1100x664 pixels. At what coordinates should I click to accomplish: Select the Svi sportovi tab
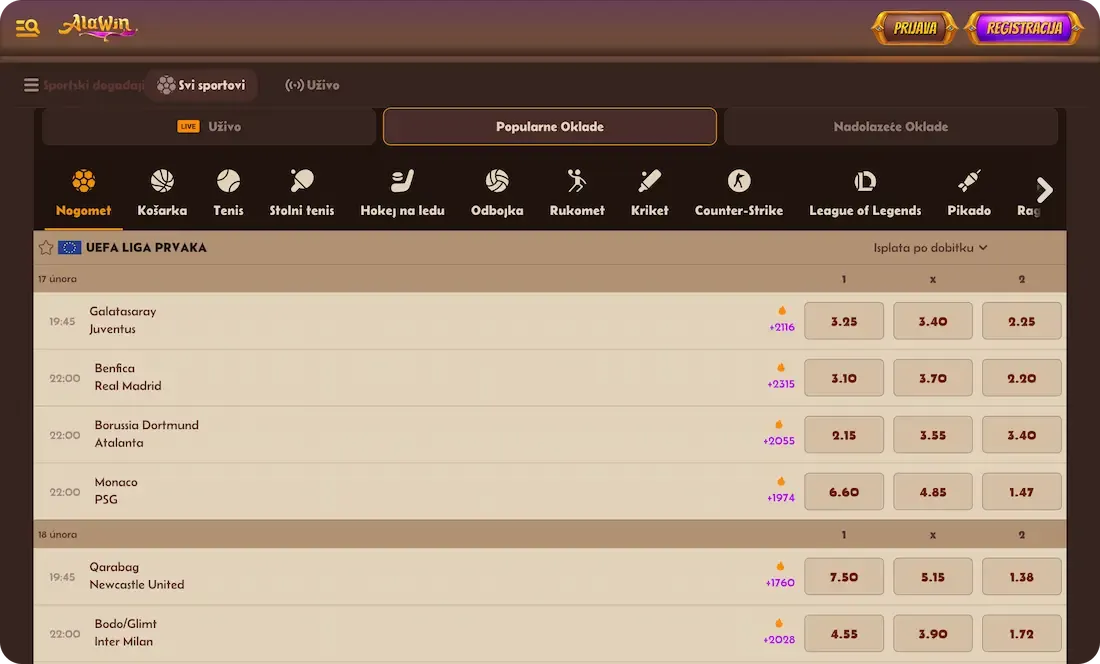(x=202, y=85)
